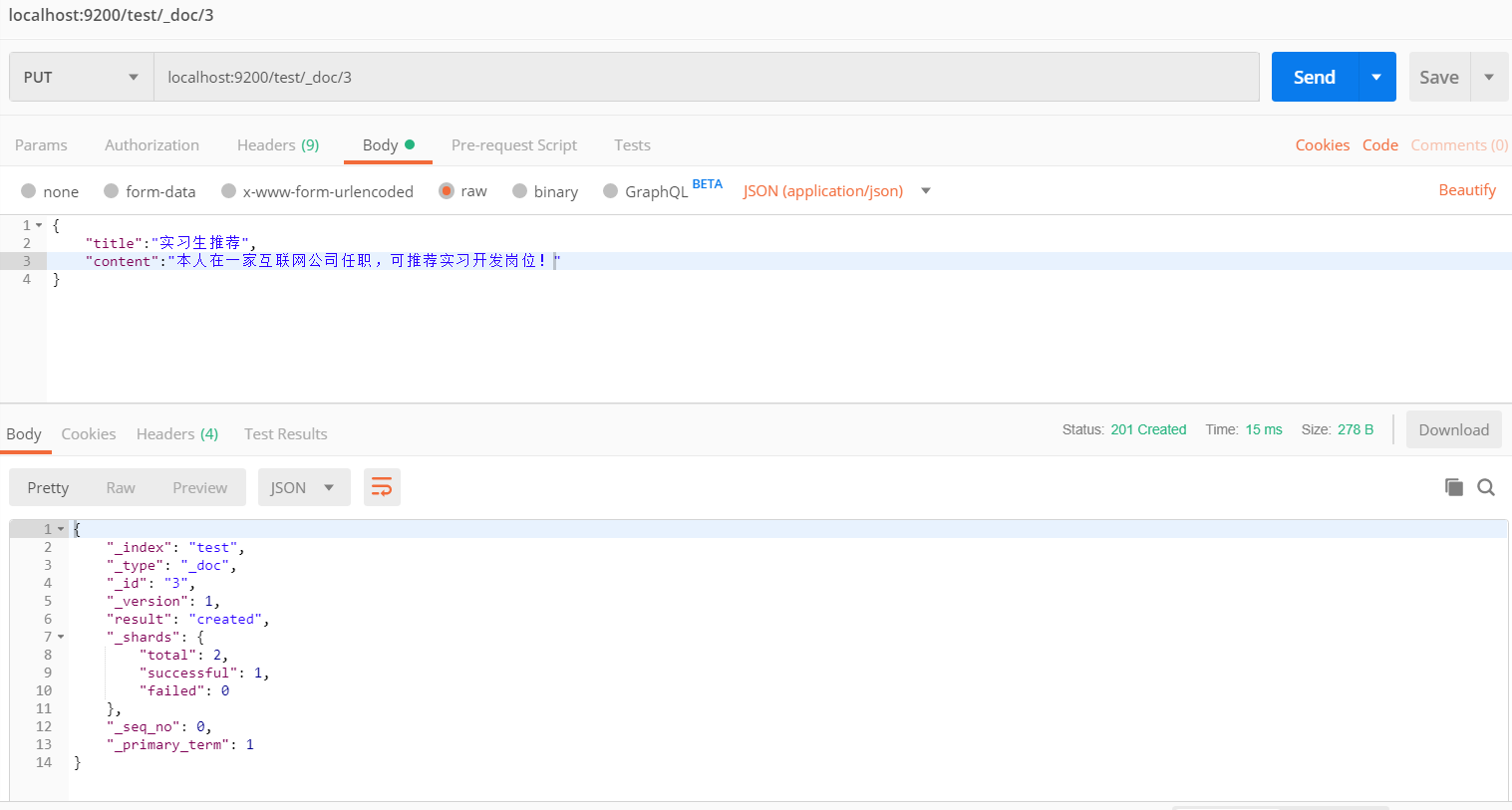Open the request Headers (9) tab
1512x810 pixels.
[x=278, y=144]
